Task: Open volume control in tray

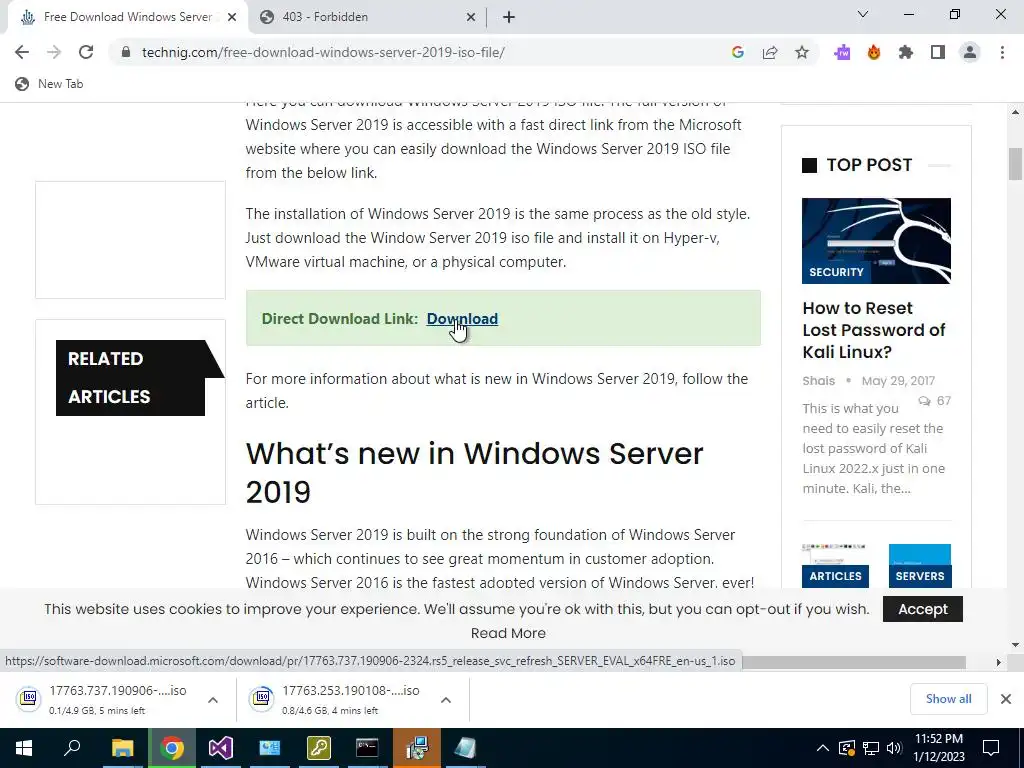Action: [x=894, y=748]
